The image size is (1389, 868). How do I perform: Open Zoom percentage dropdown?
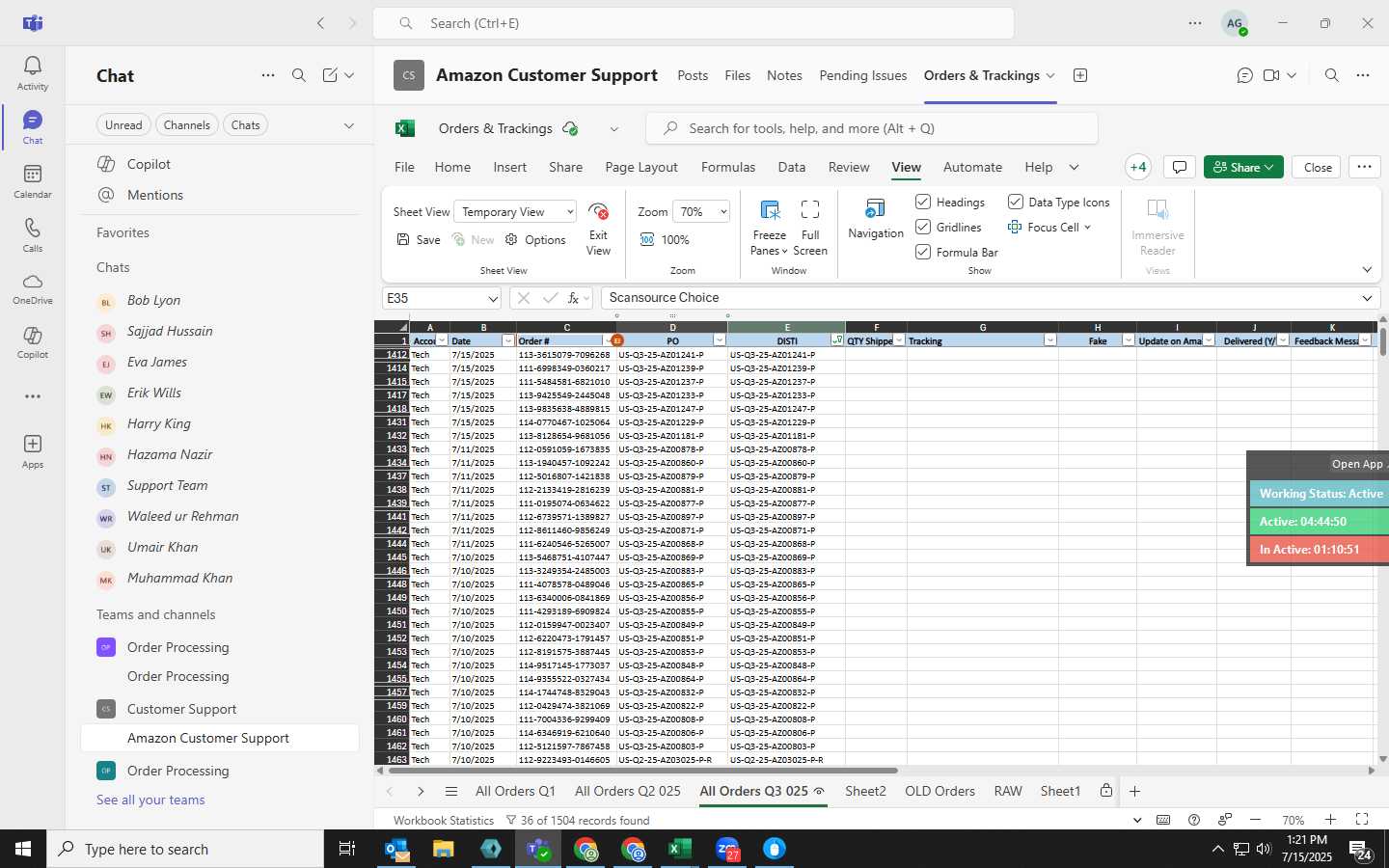point(701,212)
